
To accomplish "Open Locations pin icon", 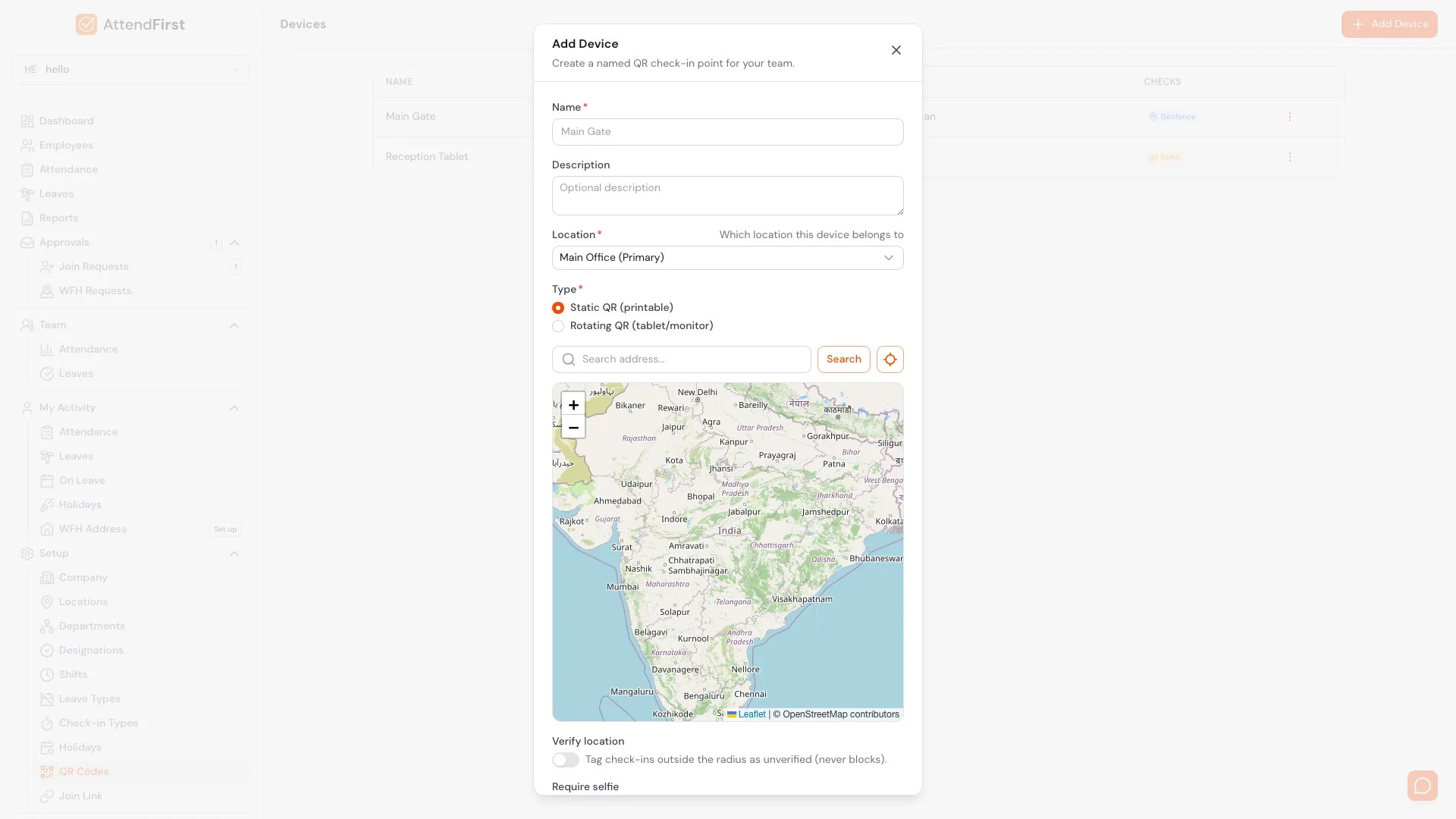I will [47, 602].
